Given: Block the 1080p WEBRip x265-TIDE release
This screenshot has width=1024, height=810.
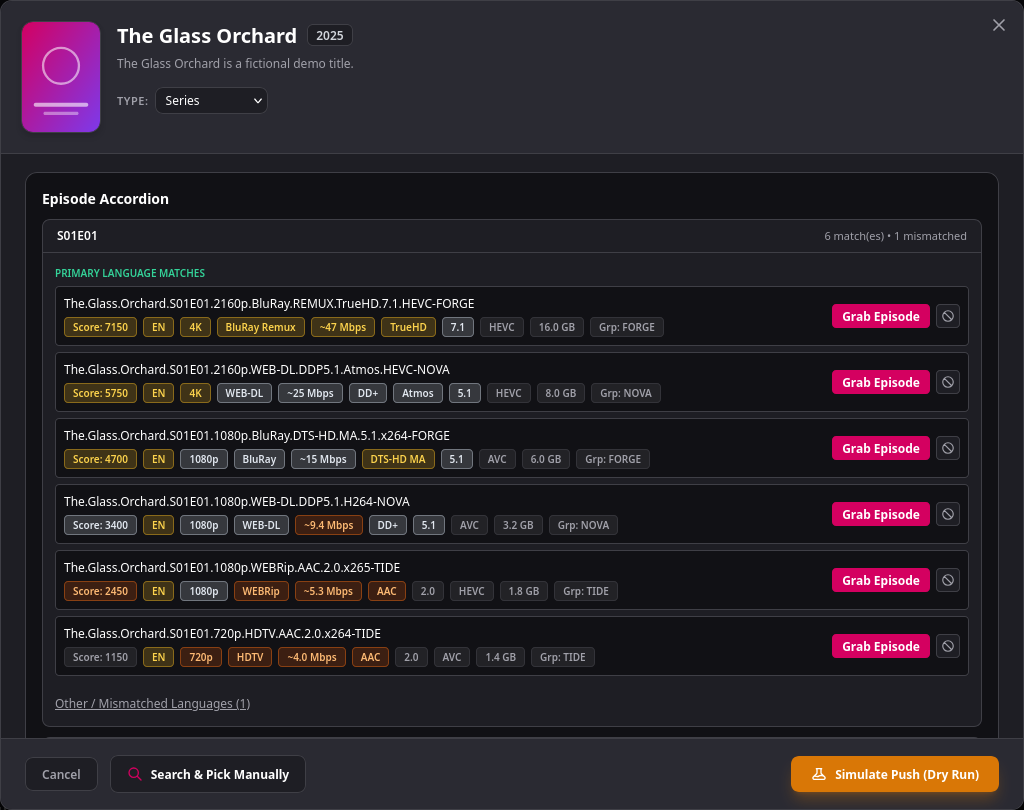Looking at the screenshot, I should 948,580.
